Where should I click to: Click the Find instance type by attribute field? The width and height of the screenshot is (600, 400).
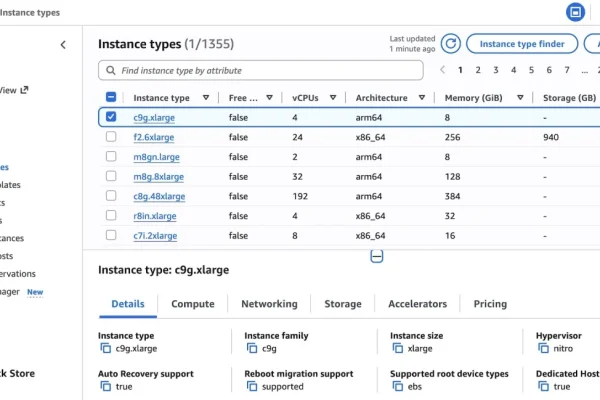pyautogui.click(x=261, y=70)
